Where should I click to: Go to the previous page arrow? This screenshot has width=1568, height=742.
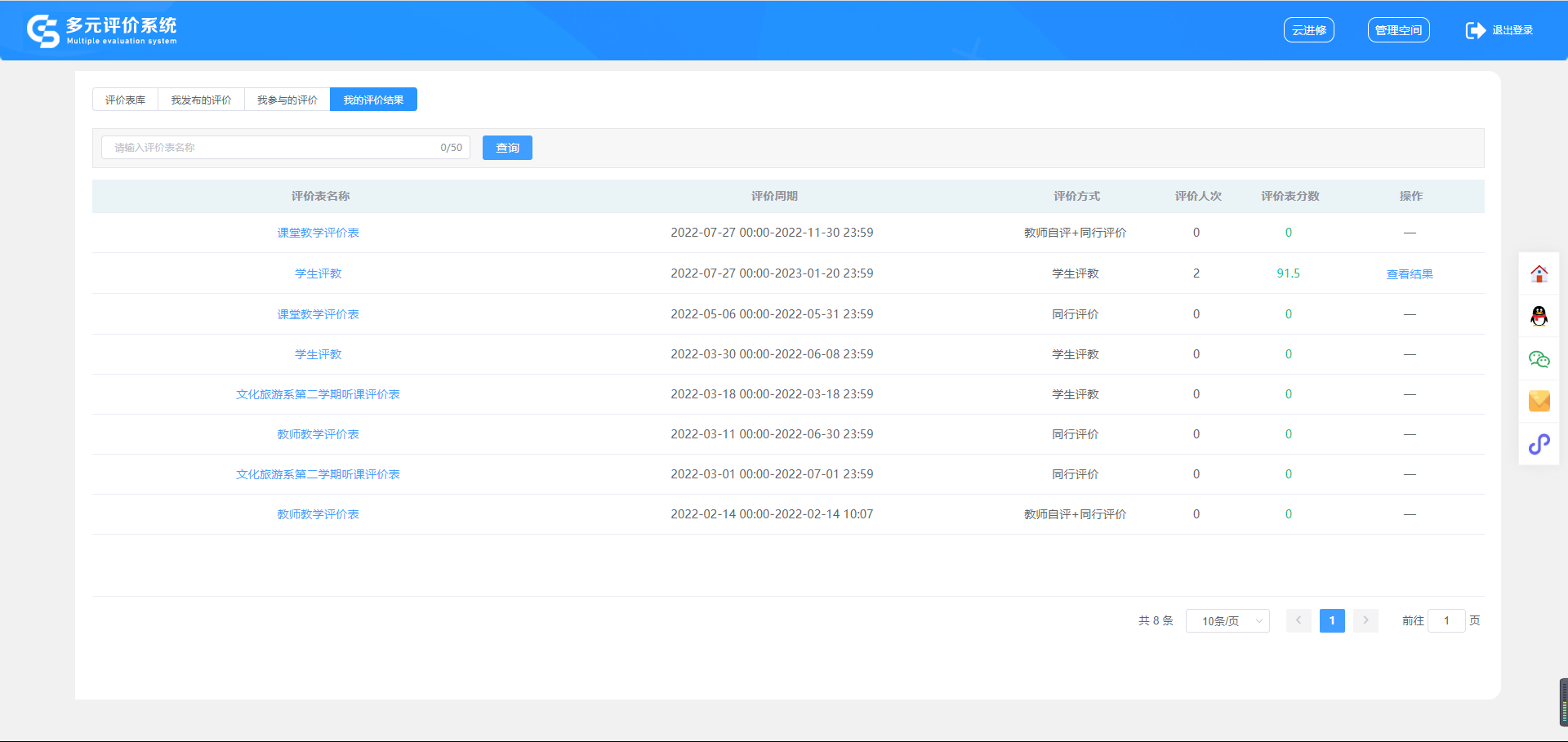[1298, 620]
